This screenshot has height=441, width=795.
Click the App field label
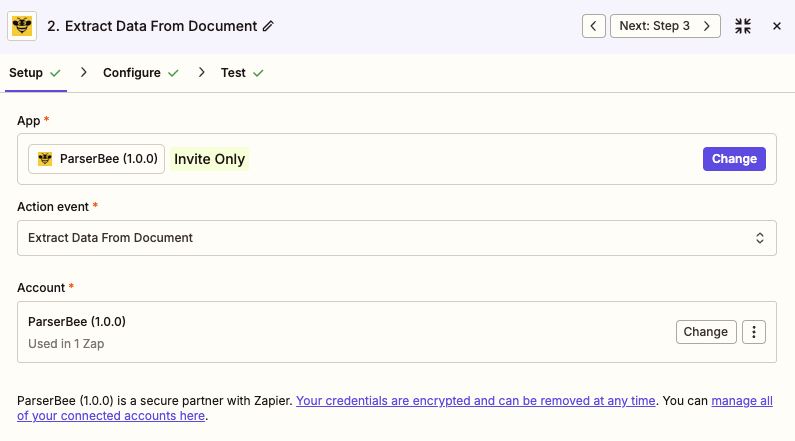(x=28, y=121)
